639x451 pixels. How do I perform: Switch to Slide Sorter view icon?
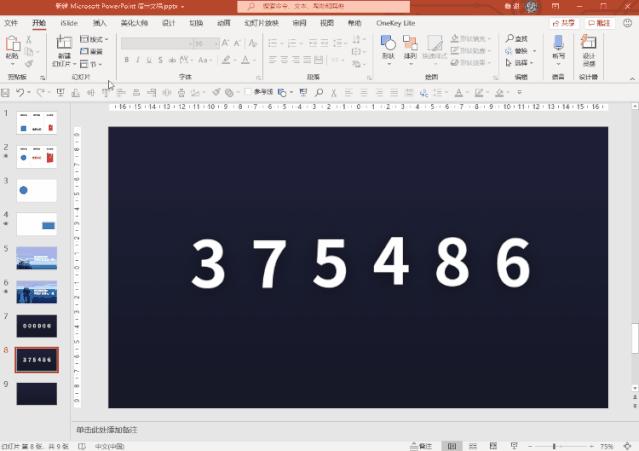(x=473, y=446)
